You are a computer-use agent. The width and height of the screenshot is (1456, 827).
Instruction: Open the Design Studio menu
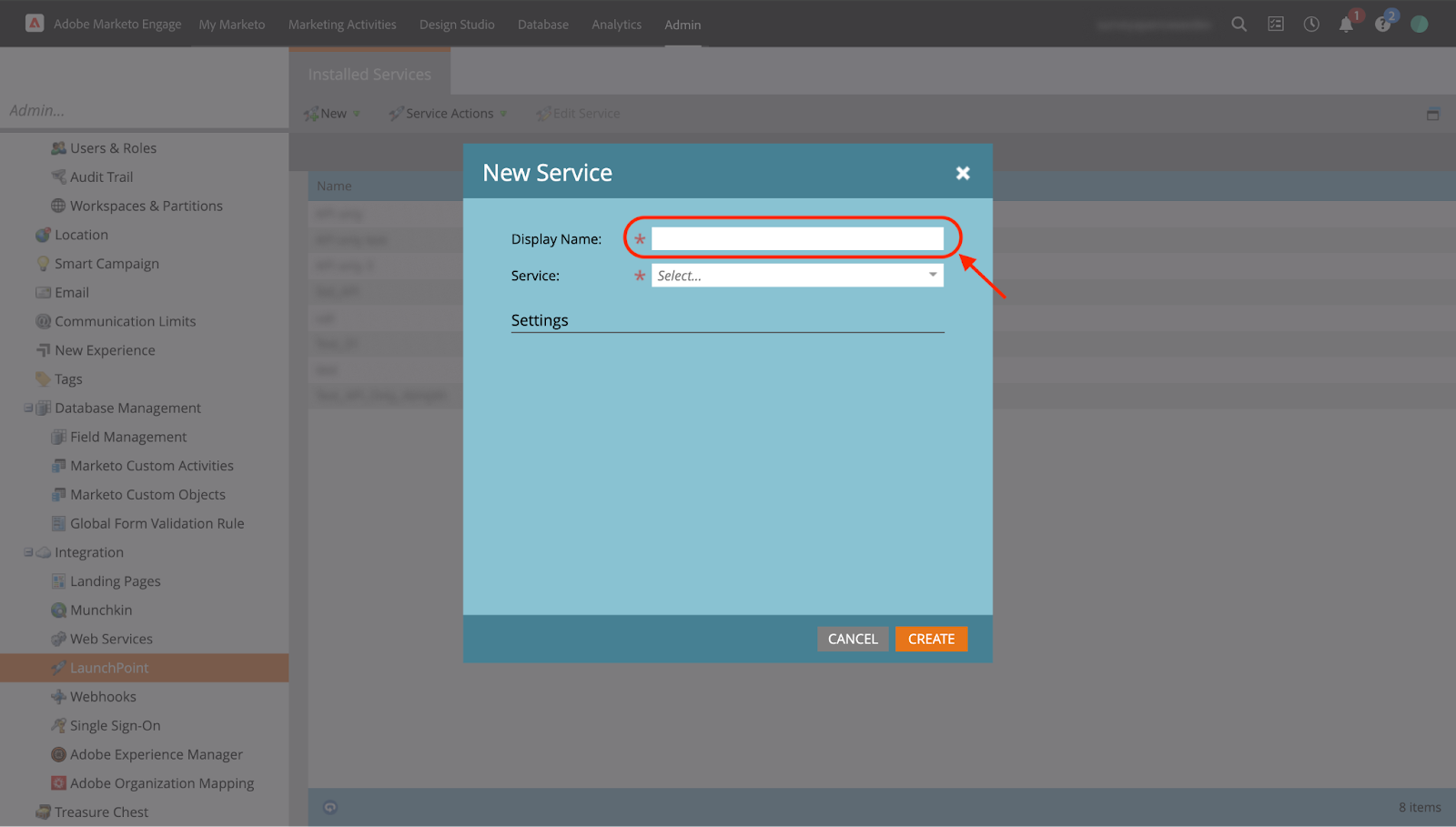point(457,25)
